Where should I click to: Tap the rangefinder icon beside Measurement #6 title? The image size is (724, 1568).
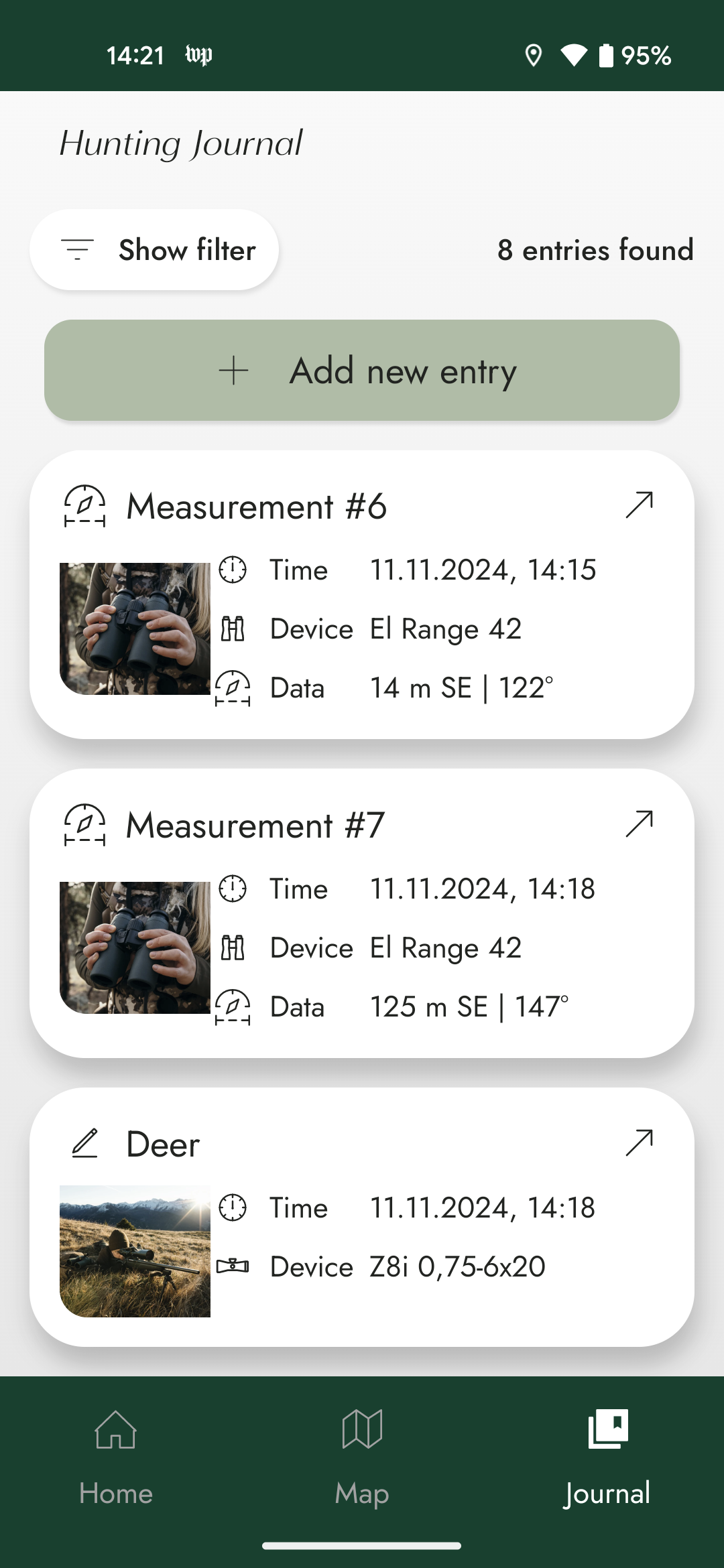point(84,506)
